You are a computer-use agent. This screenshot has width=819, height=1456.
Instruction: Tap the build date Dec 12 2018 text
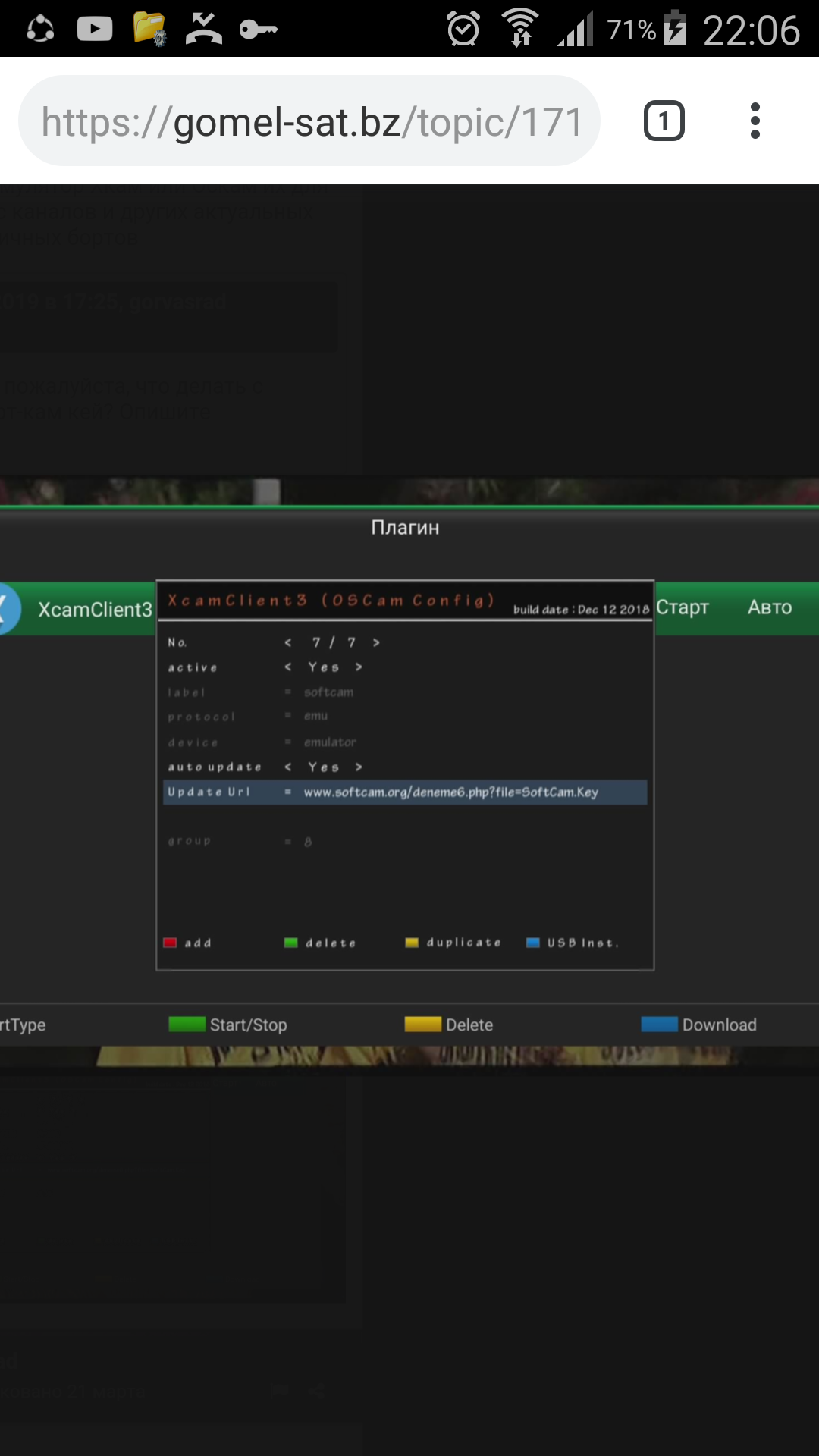coord(582,609)
